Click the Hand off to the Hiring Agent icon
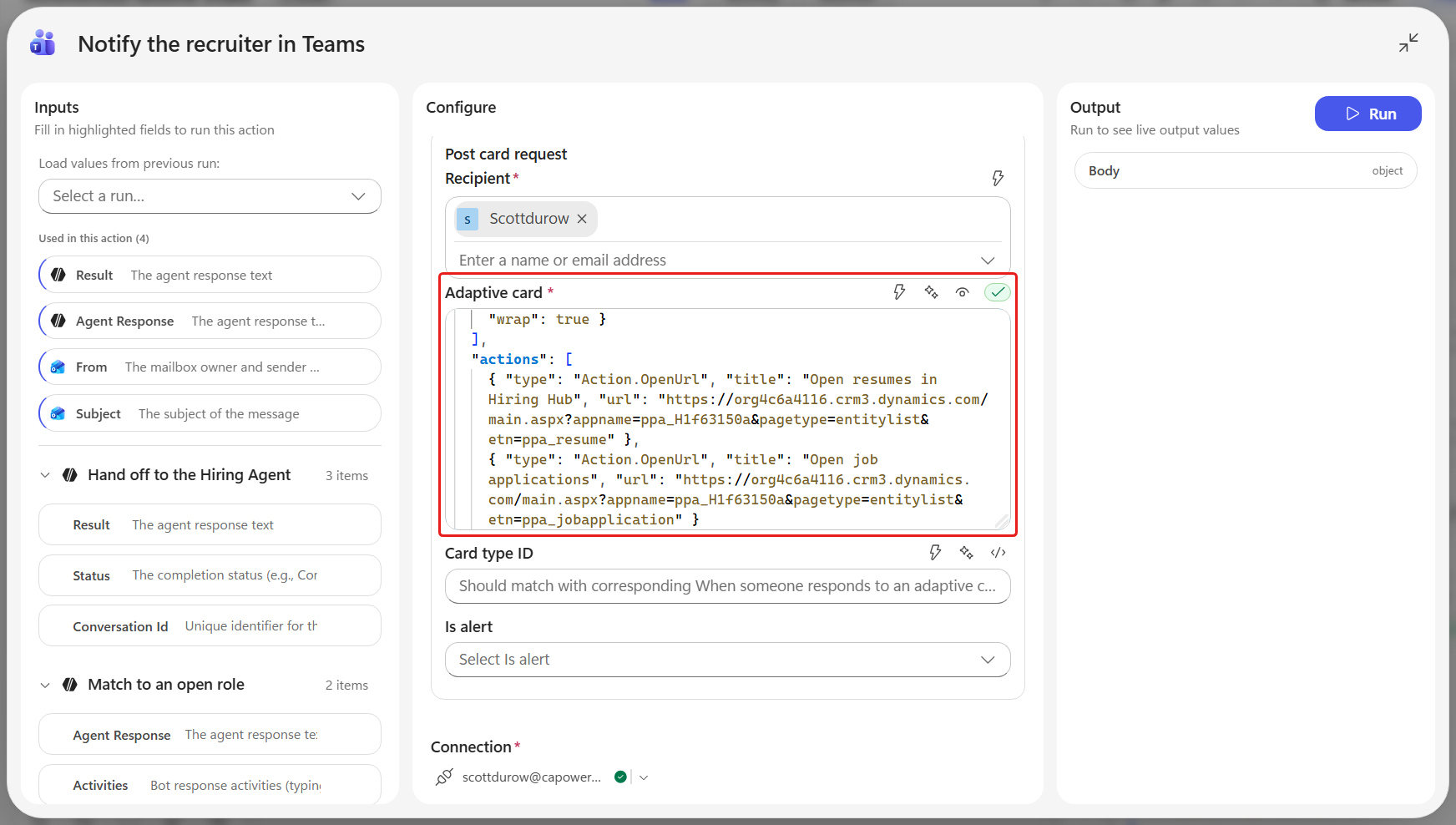This screenshot has width=1456, height=825. (70, 475)
